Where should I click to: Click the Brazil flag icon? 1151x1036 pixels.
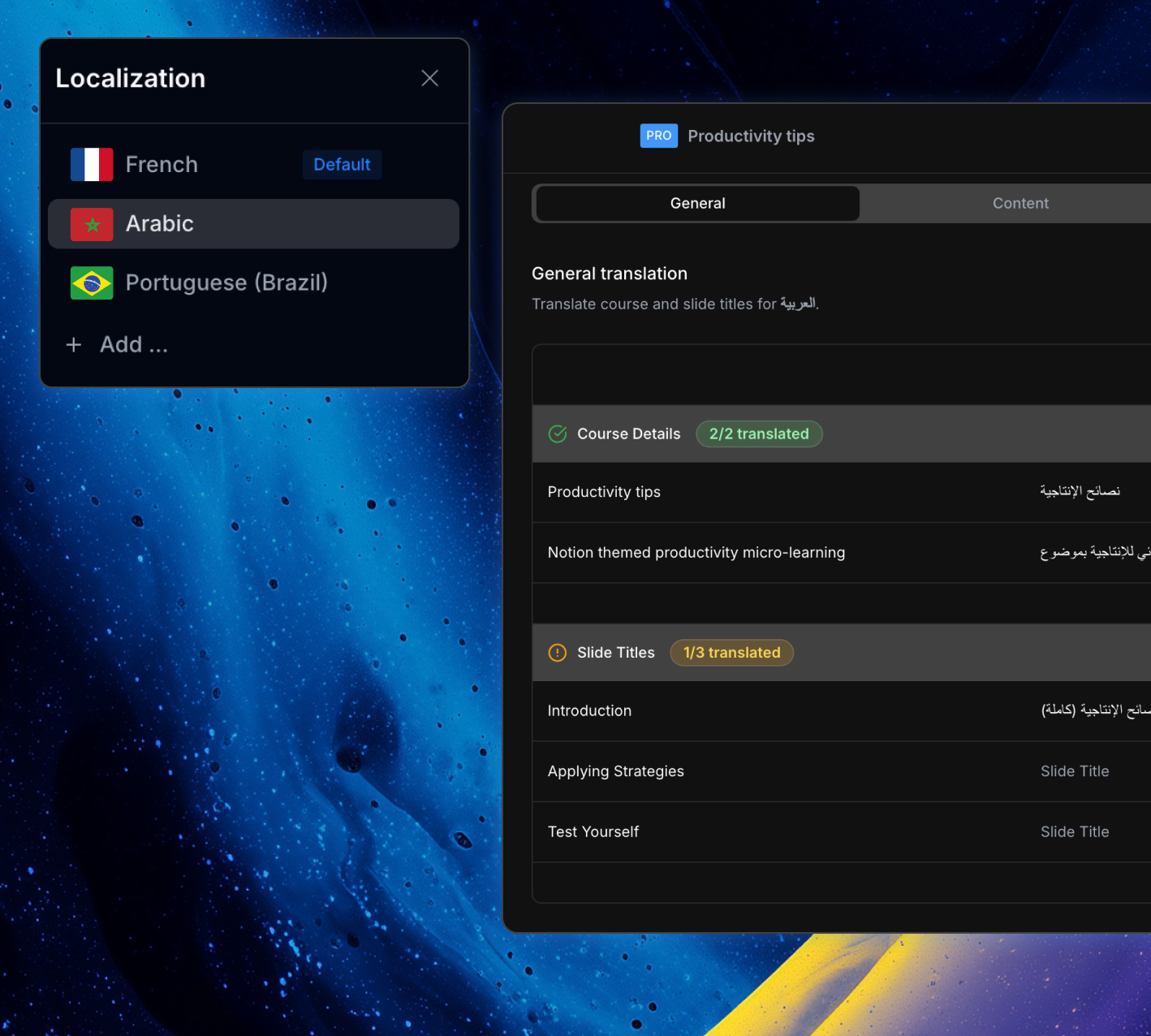[x=92, y=283]
